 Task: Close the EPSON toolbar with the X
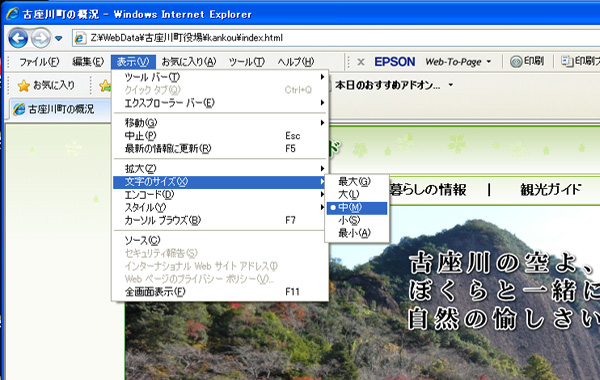click(360, 62)
